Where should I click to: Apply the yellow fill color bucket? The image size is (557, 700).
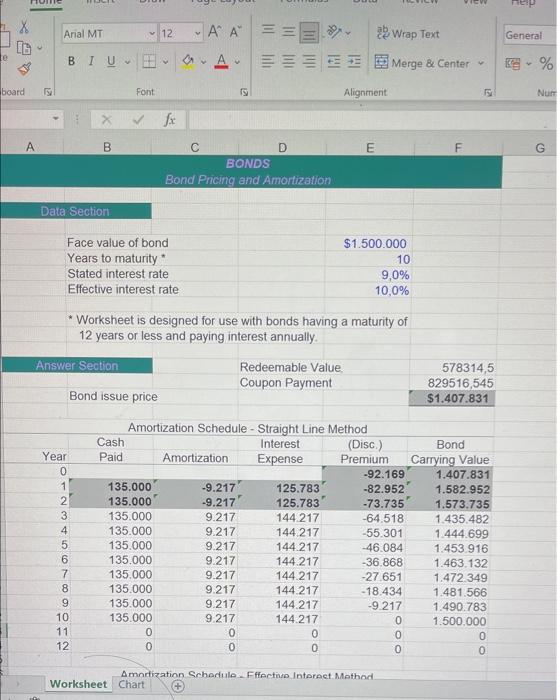coord(188,62)
